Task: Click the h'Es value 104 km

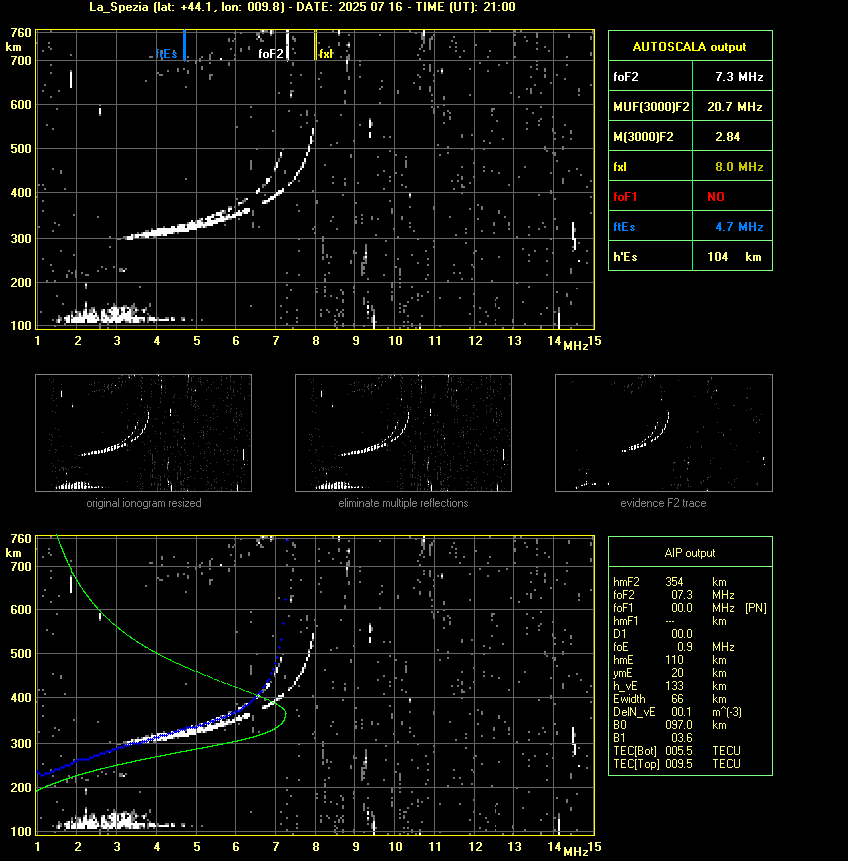Action: [734, 256]
